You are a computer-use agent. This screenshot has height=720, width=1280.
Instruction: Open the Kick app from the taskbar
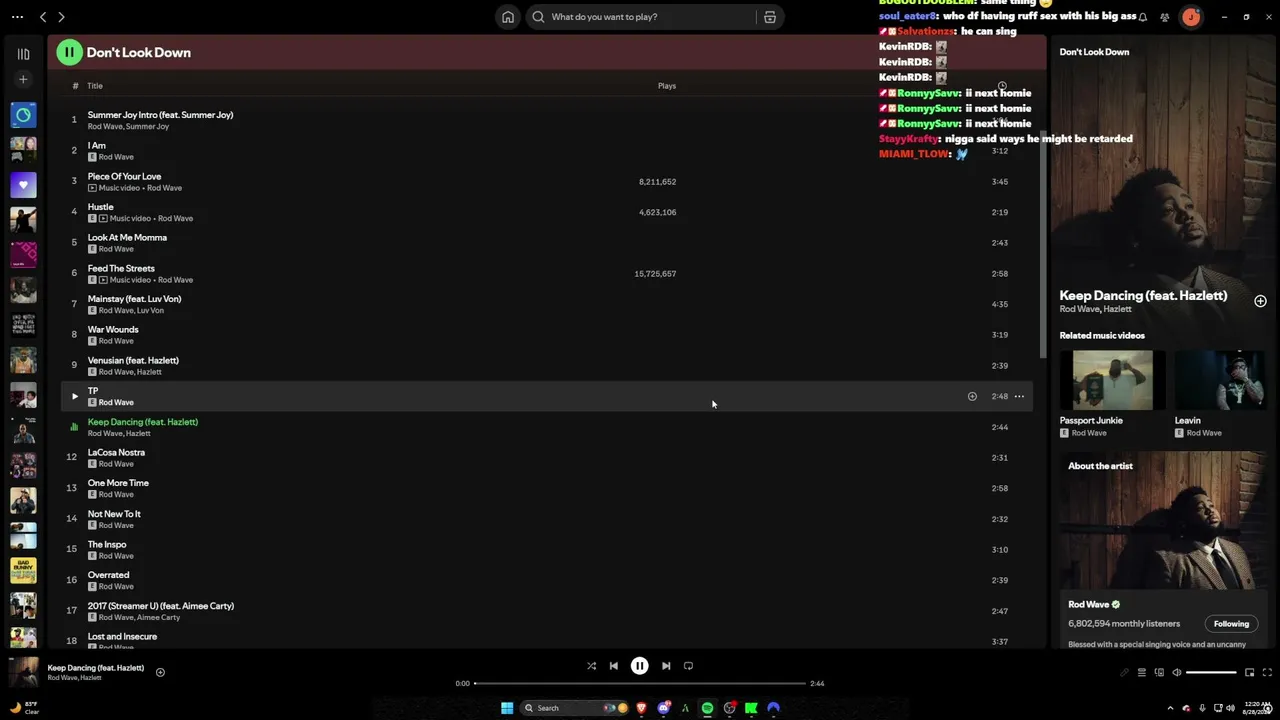pyautogui.click(x=751, y=708)
